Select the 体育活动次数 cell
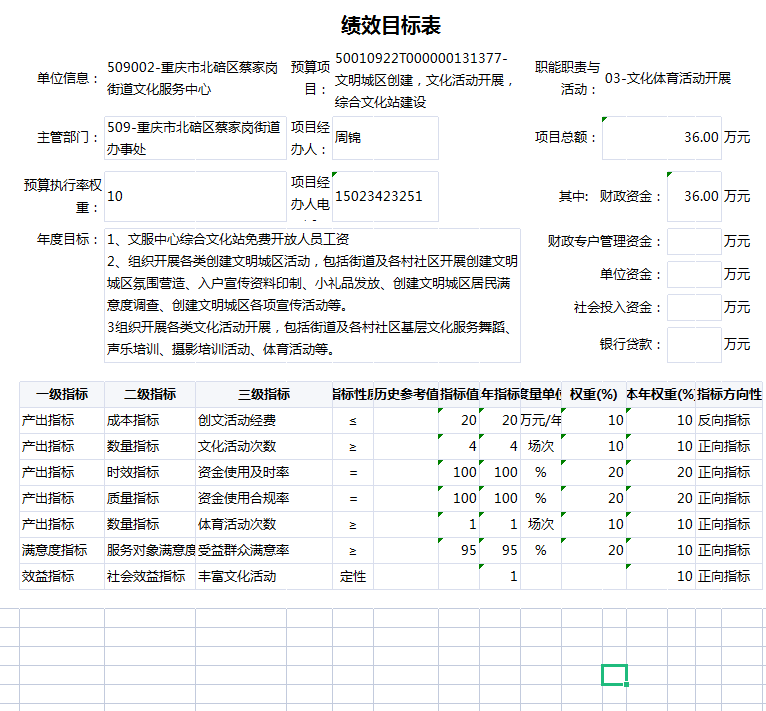Image resolution: width=766 pixels, height=711 pixels. pos(264,524)
